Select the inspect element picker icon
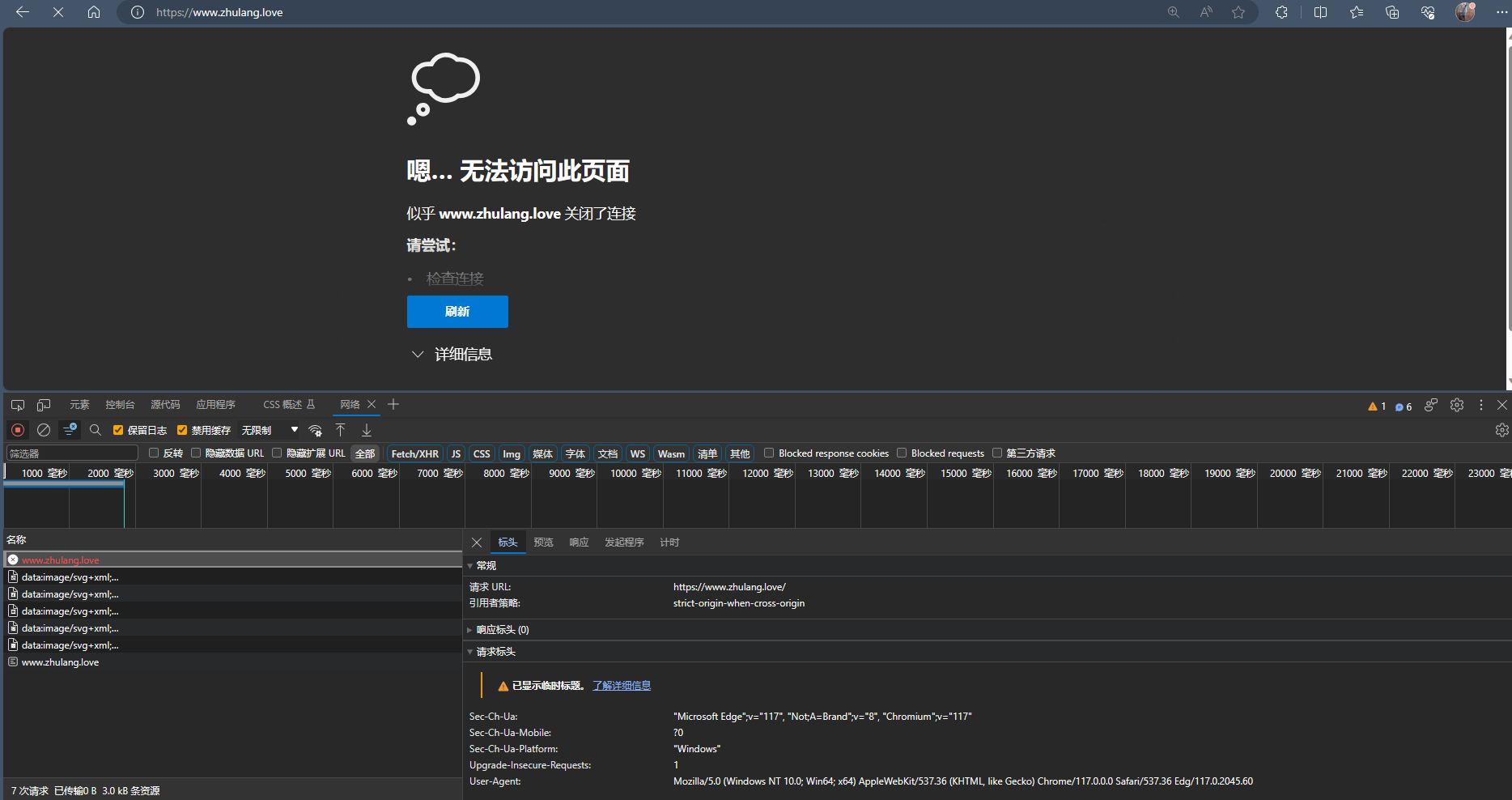 18,405
